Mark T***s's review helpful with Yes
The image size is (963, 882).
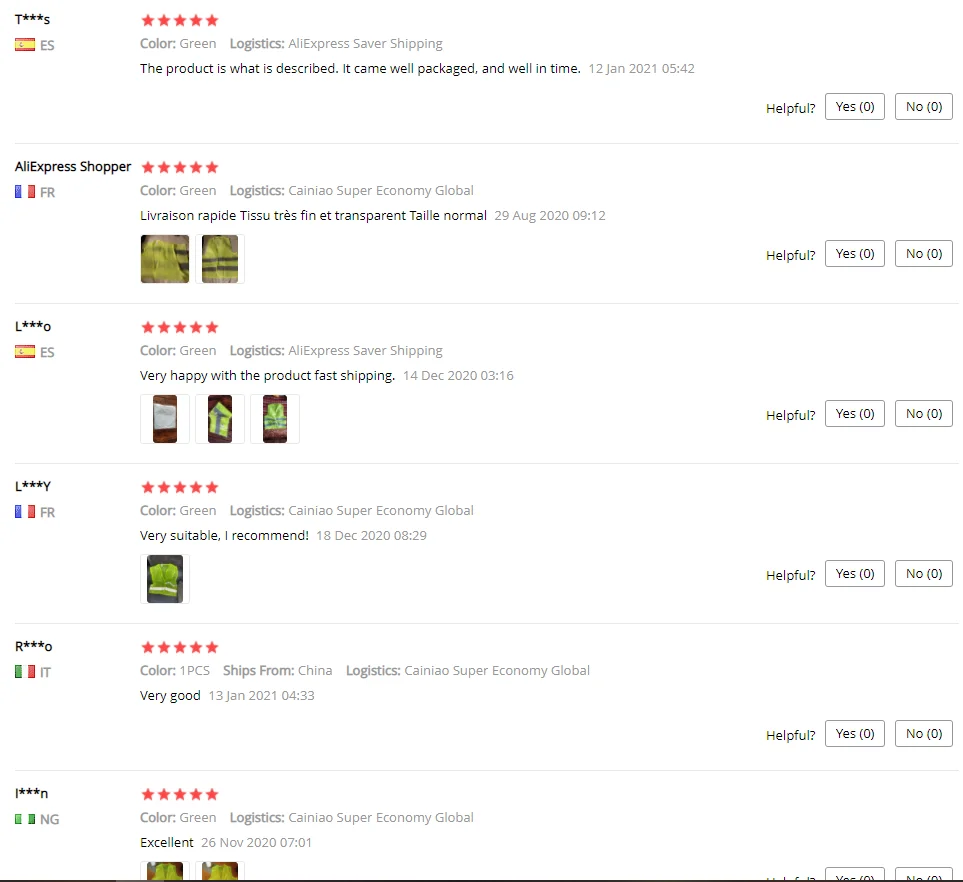854,106
